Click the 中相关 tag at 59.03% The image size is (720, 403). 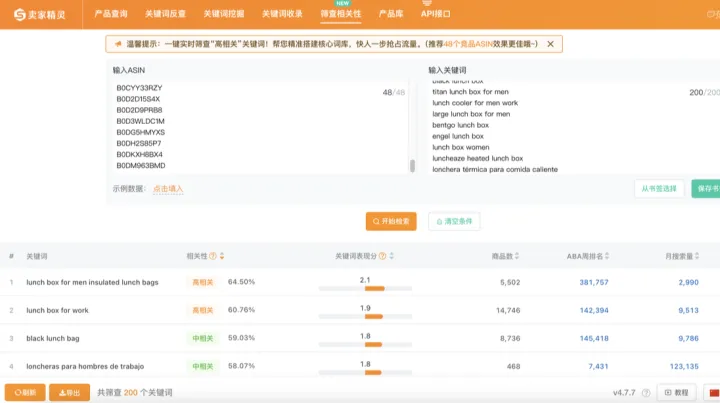coord(202,338)
